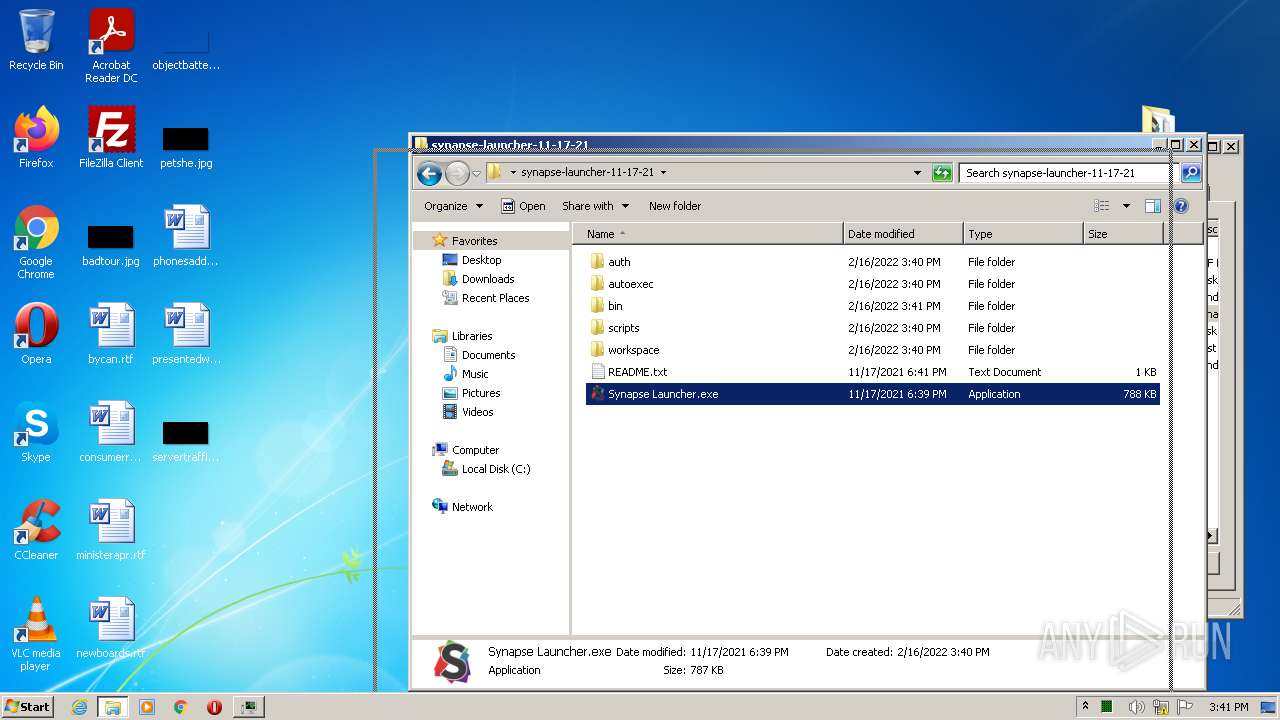
Task: Expand the views options dropdown arrow
Action: coord(1126,206)
